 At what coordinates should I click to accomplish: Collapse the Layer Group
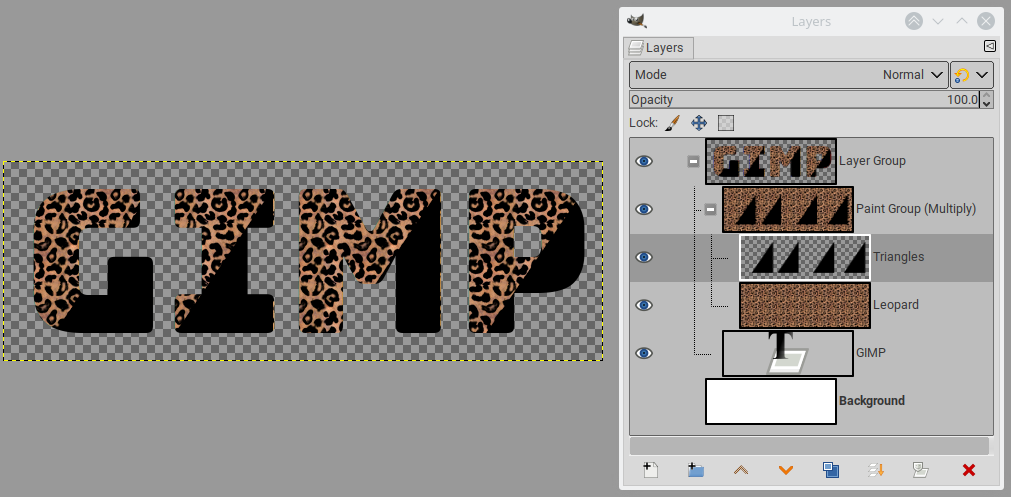693,161
